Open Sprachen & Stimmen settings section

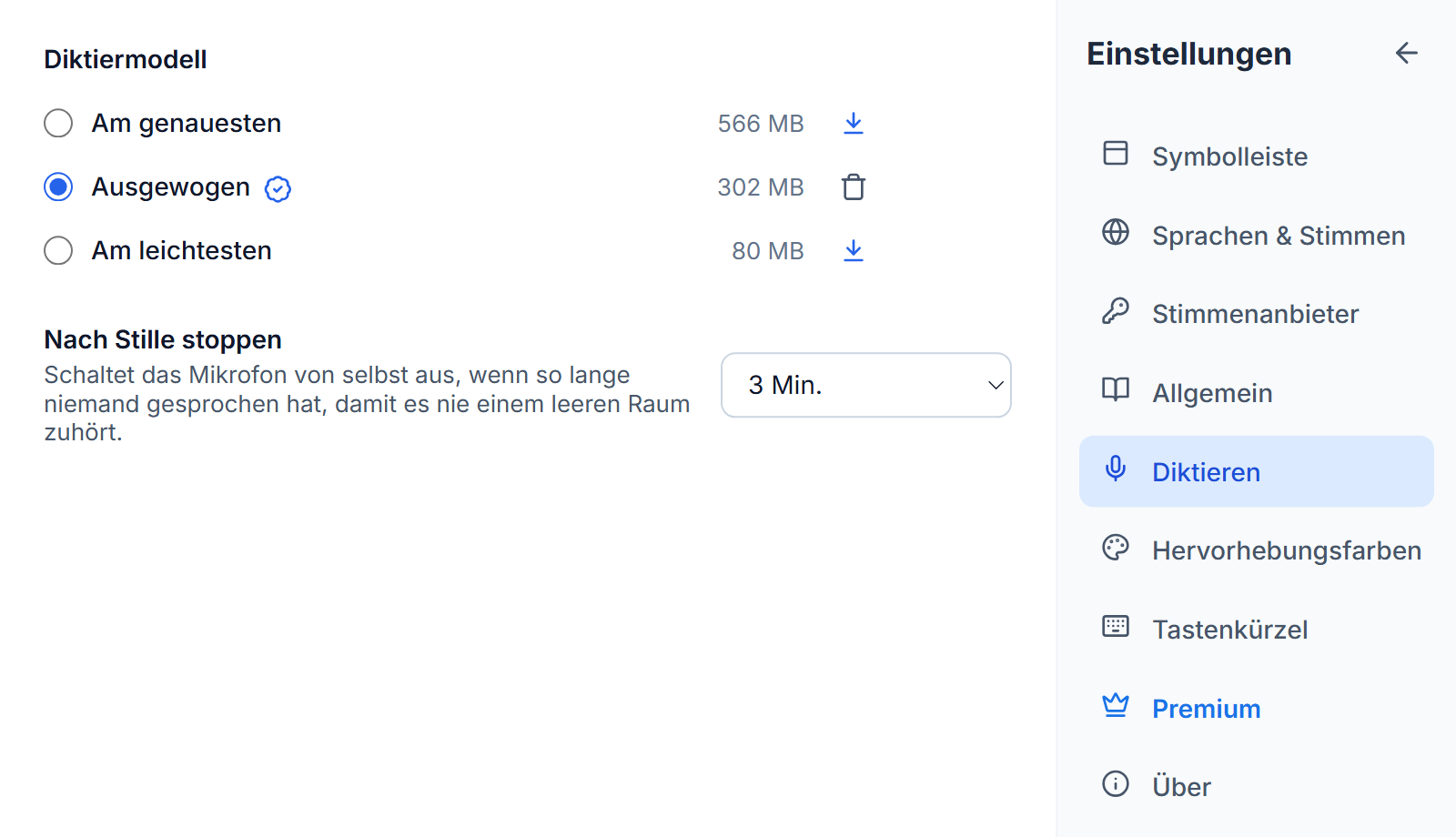(1257, 236)
